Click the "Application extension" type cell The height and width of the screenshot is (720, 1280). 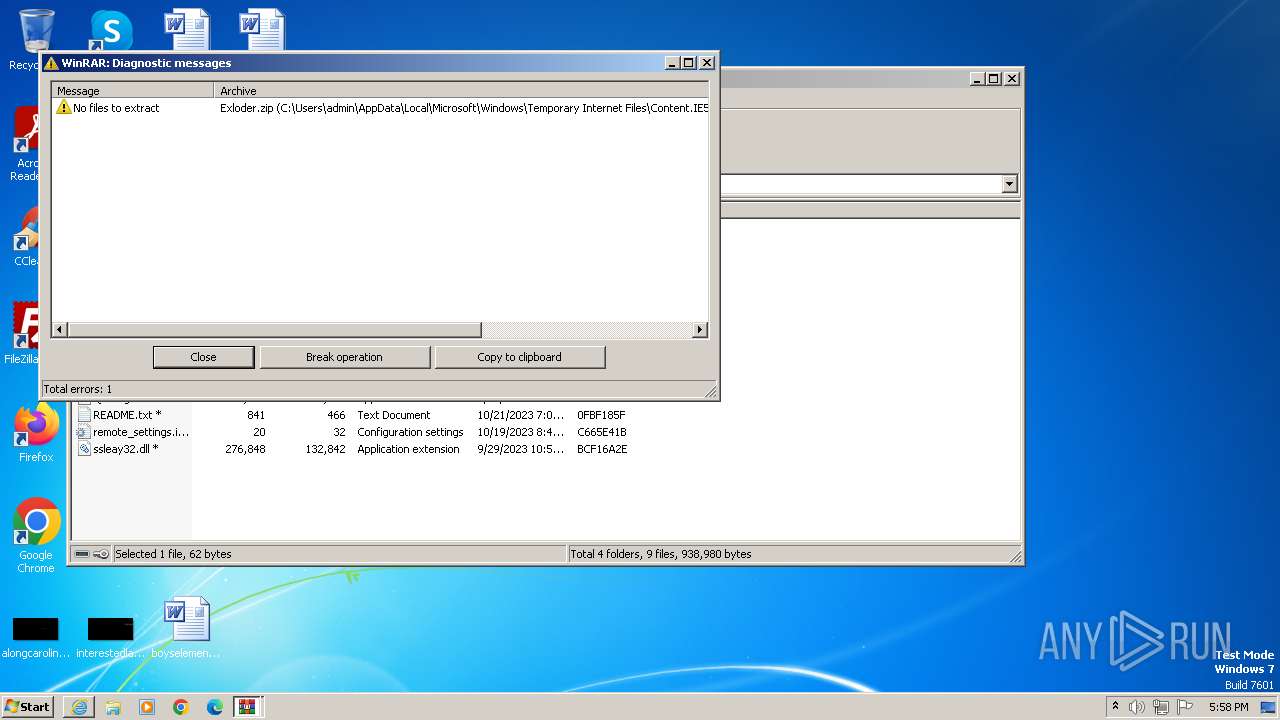(x=408, y=449)
